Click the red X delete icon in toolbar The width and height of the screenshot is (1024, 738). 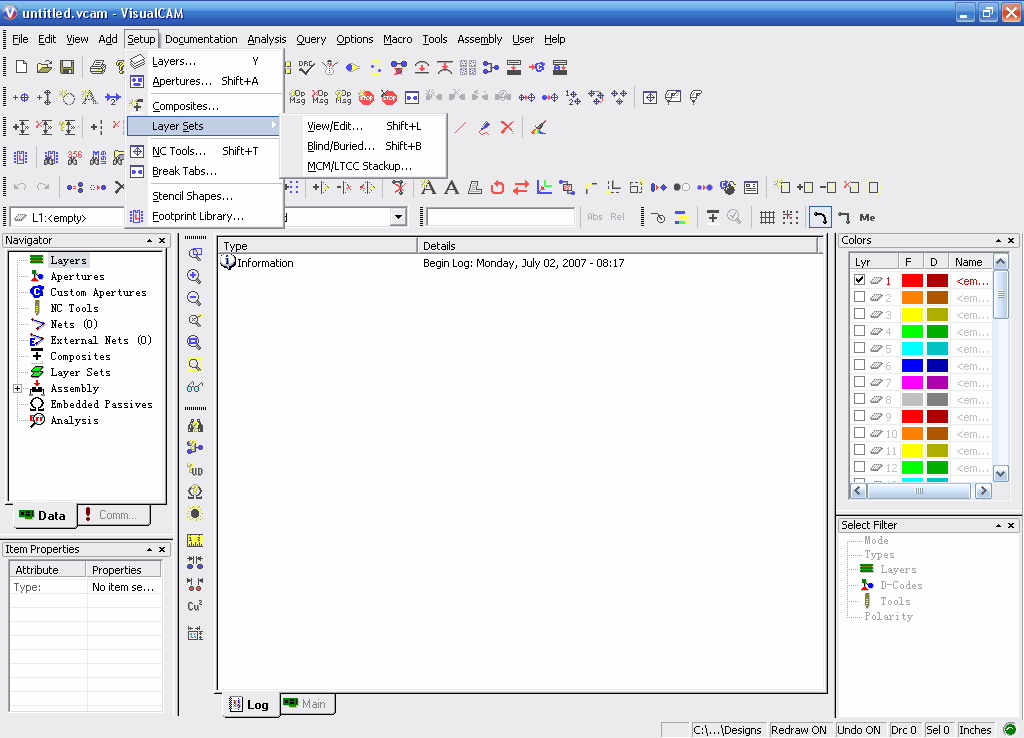tap(507, 127)
